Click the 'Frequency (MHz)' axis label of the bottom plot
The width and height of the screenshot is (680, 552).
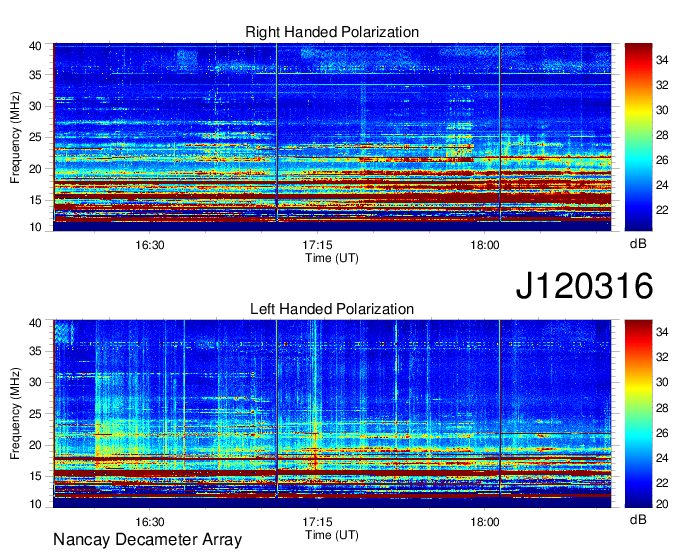tap(16, 414)
